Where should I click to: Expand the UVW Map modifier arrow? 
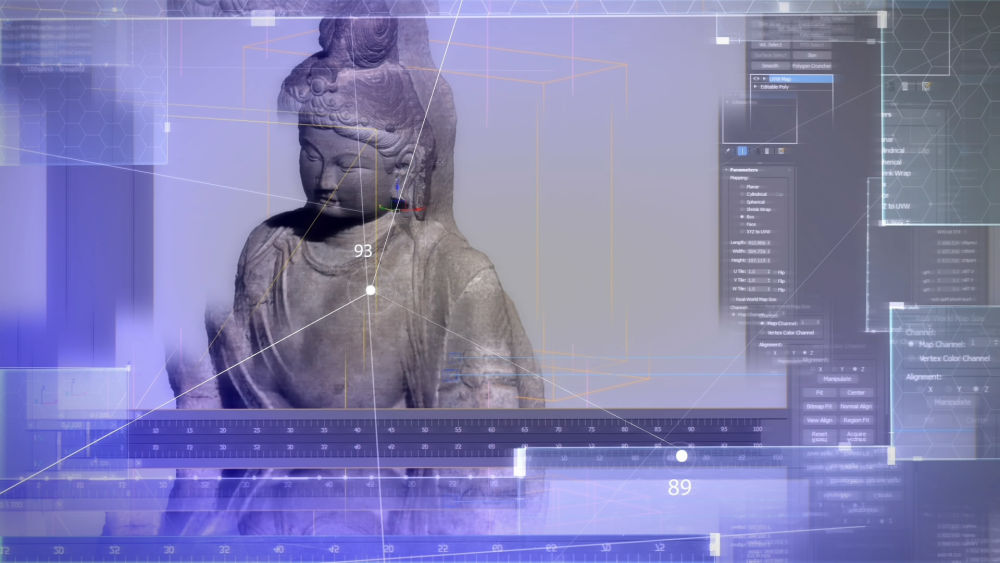pyautogui.click(x=763, y=78)
